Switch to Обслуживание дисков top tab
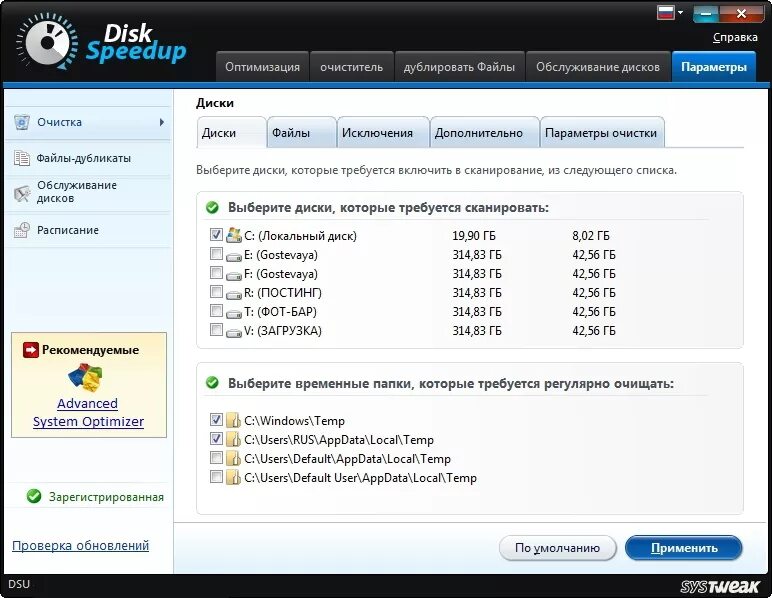 coord(598,66)
